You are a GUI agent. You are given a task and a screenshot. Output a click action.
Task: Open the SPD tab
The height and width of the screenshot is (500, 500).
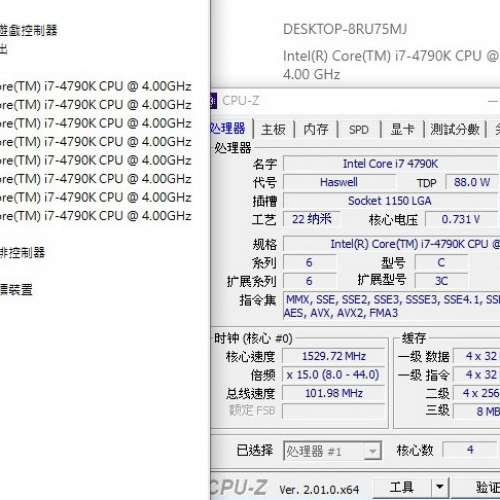359,129
